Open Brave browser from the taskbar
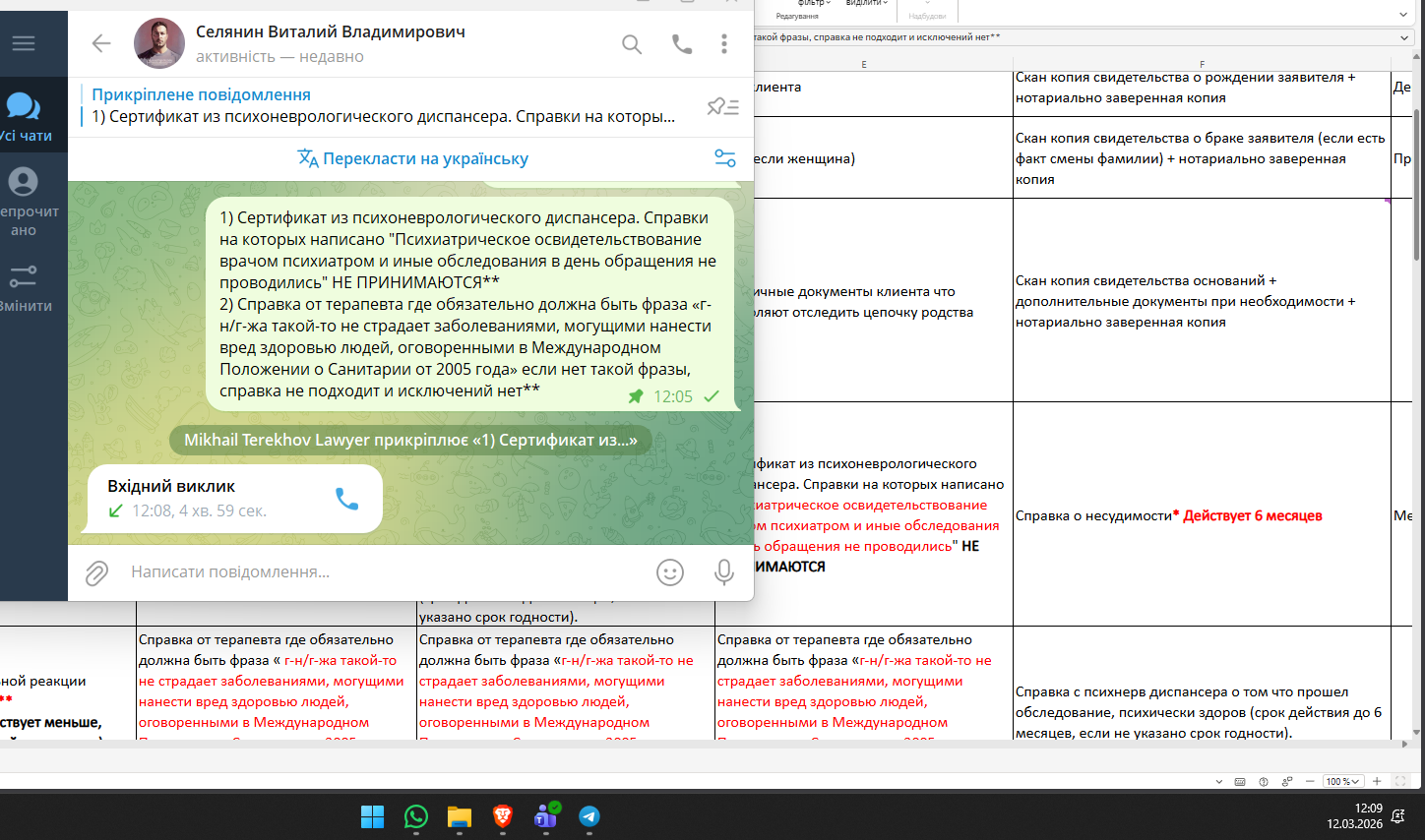The image size is (1425, 840). click(503, 816)
